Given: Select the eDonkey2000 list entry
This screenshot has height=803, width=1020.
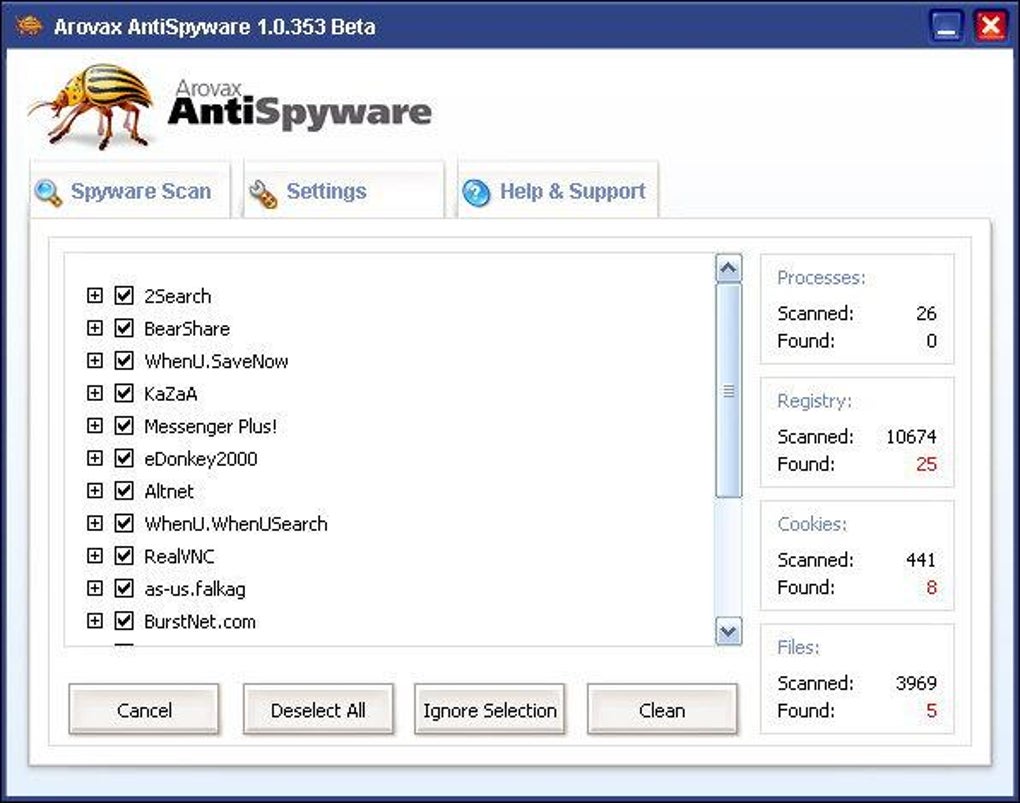Looking at the screenshot, I should (x=200, y=459).
